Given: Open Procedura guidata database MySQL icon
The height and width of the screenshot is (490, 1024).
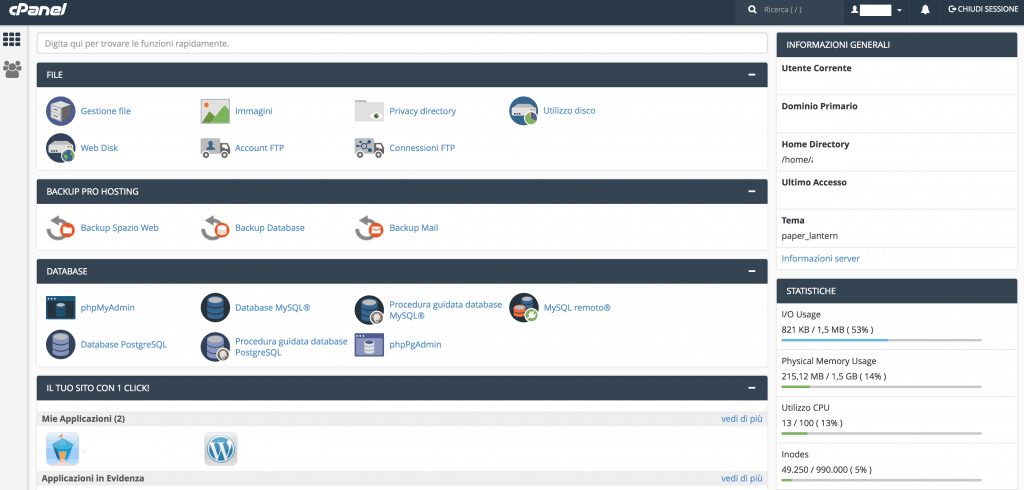Looking at the screenshot, I should [x=369, y=310].
